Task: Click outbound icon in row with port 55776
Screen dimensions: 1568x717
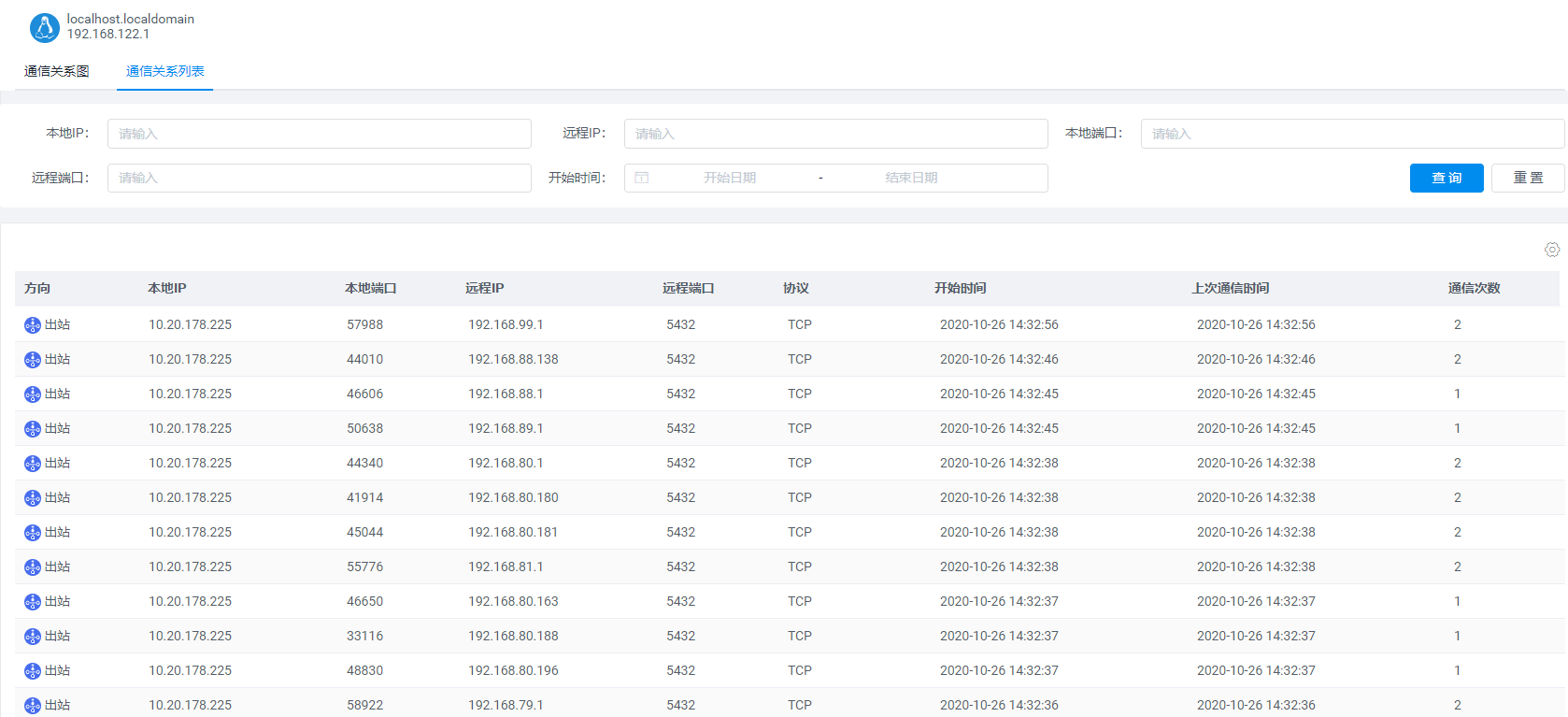Action: pyautogui.click(x=33, y=567)
